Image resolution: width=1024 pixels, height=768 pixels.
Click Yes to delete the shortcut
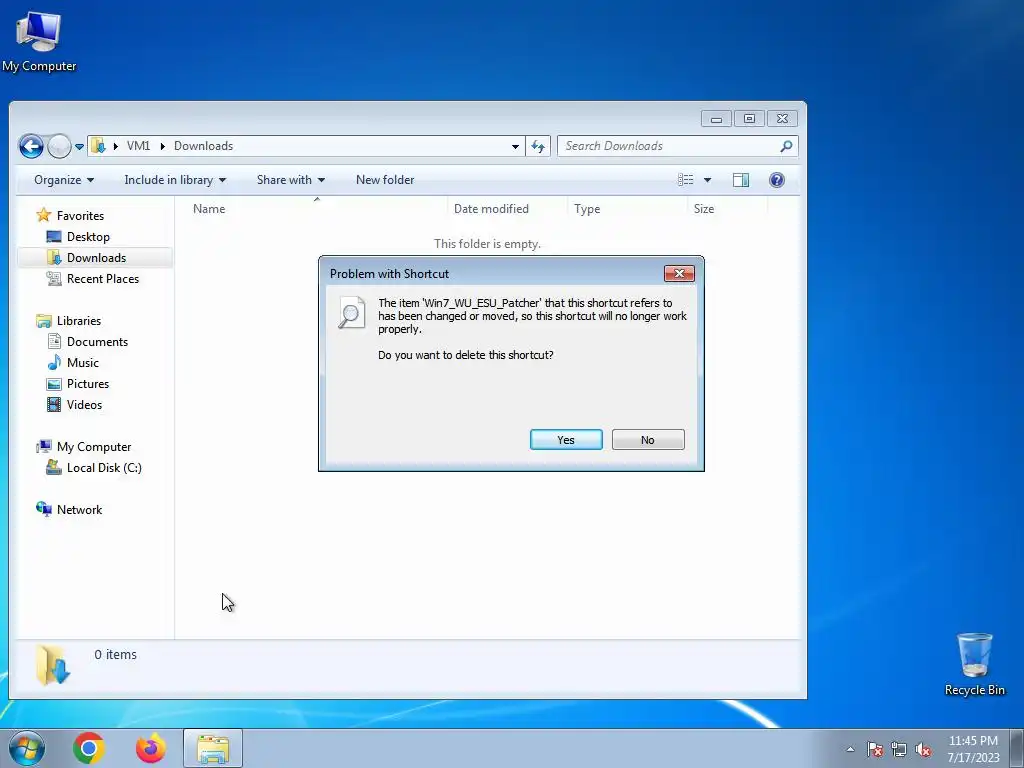point(566,440)
